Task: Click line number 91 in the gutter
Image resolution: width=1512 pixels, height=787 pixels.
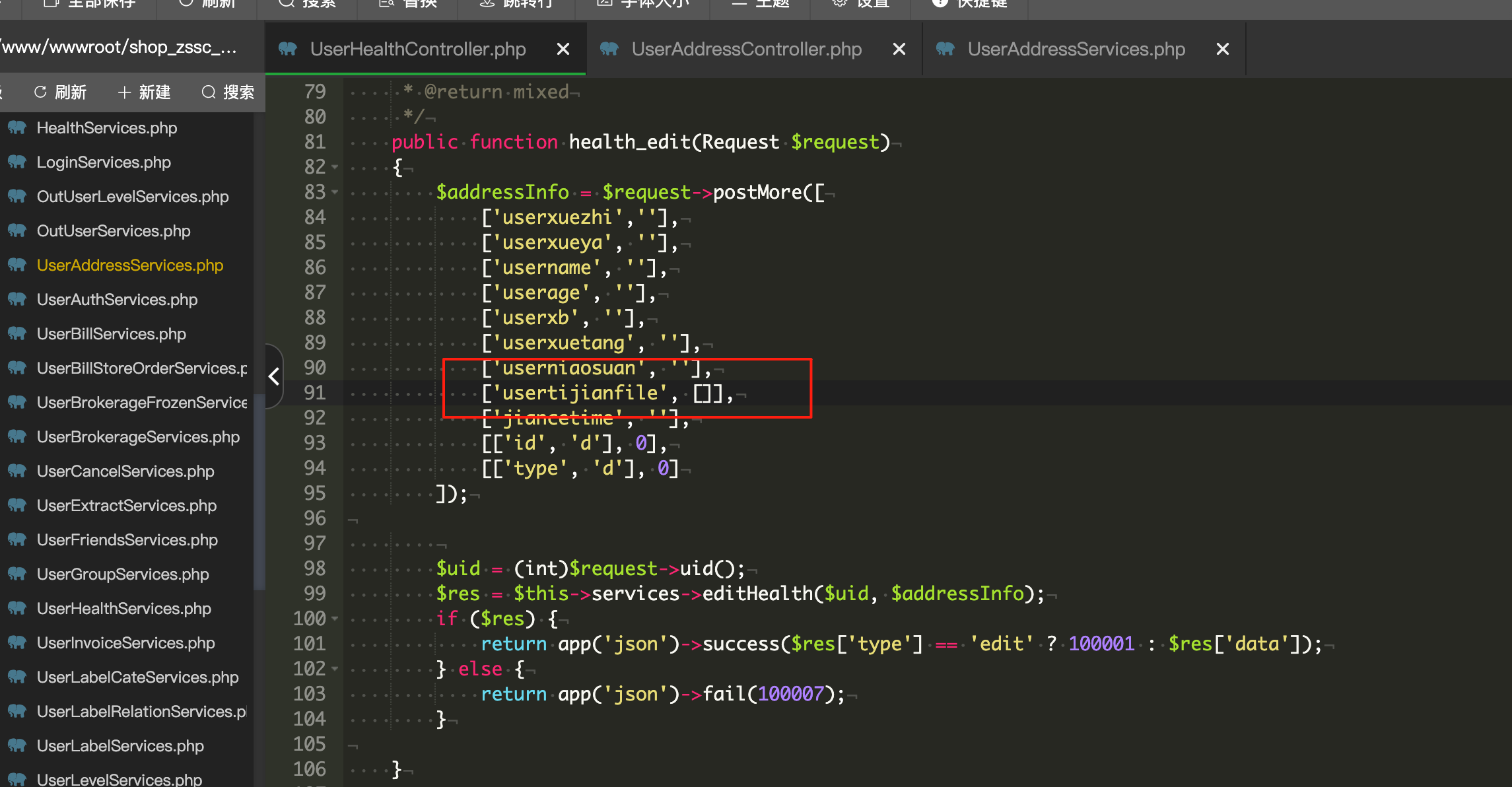Action: (x=315, y=393)
